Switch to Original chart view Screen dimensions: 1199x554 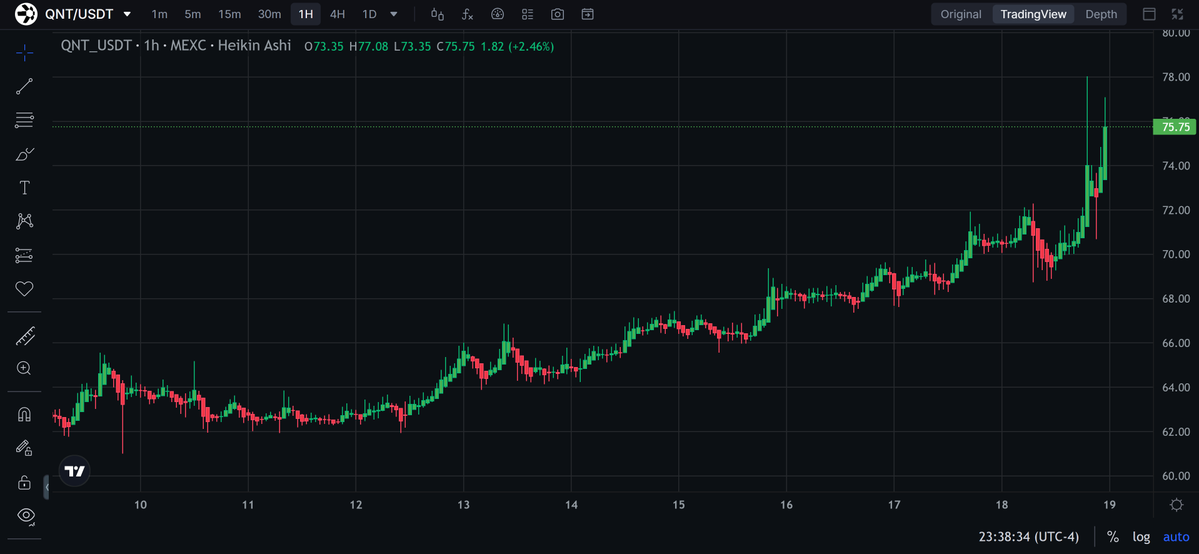(x=961, y=15)
